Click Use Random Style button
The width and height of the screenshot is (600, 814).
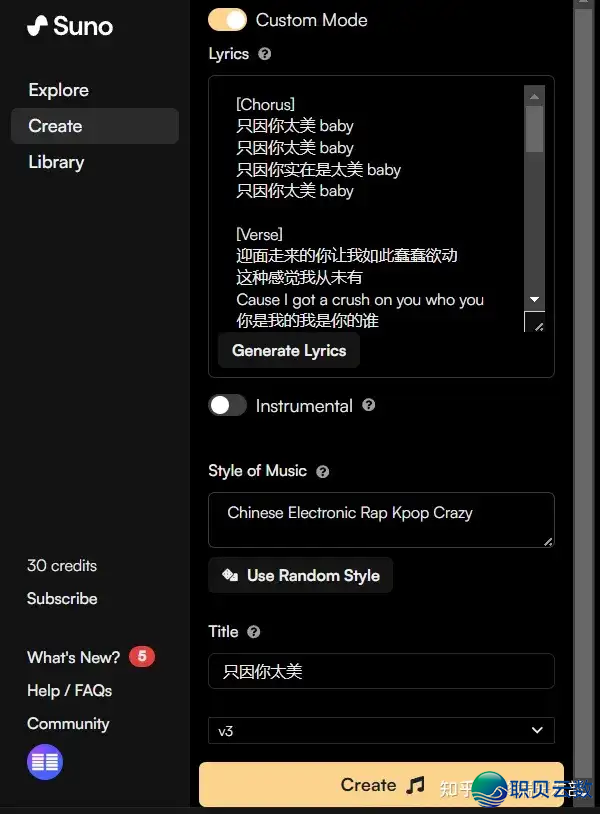(x=301, y=575)
